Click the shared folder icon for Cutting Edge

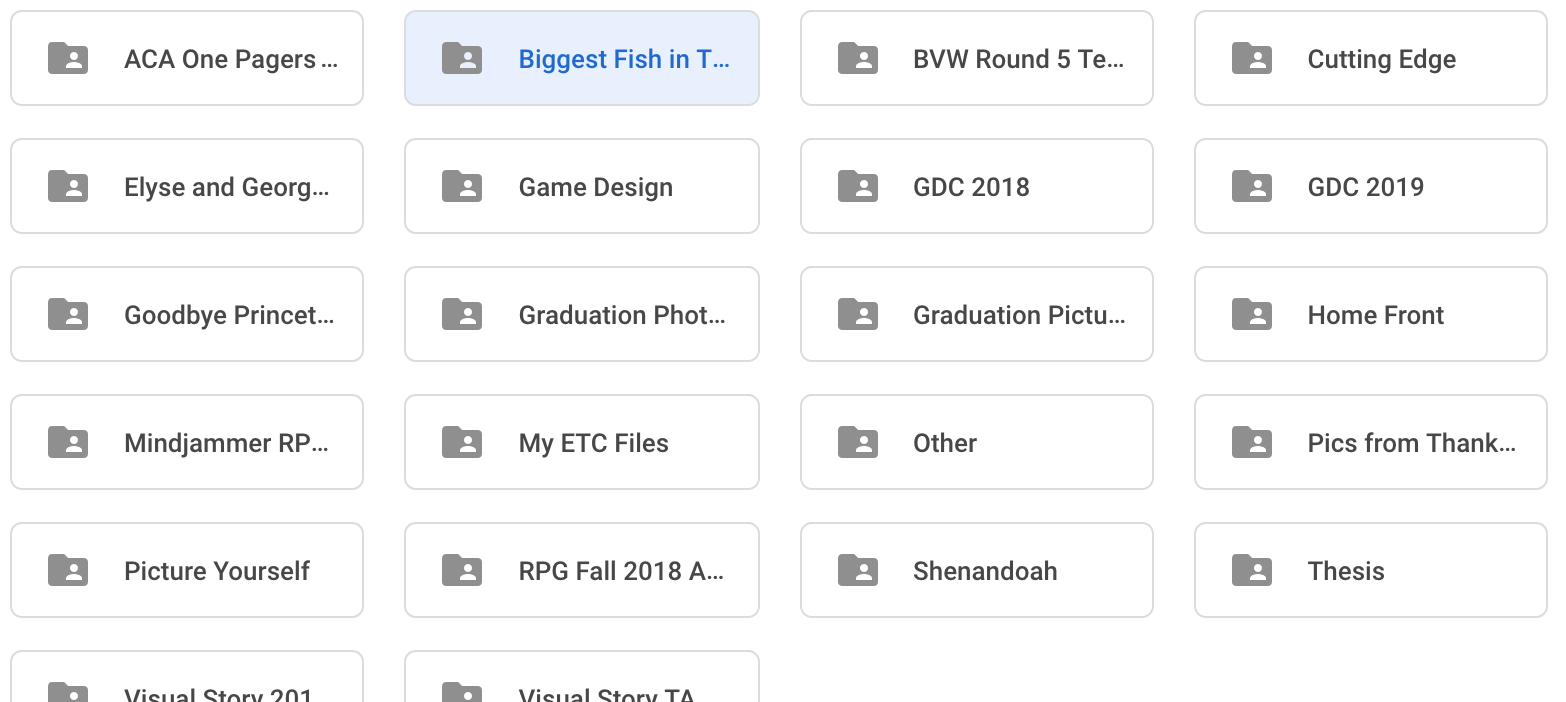(1251, 59)
